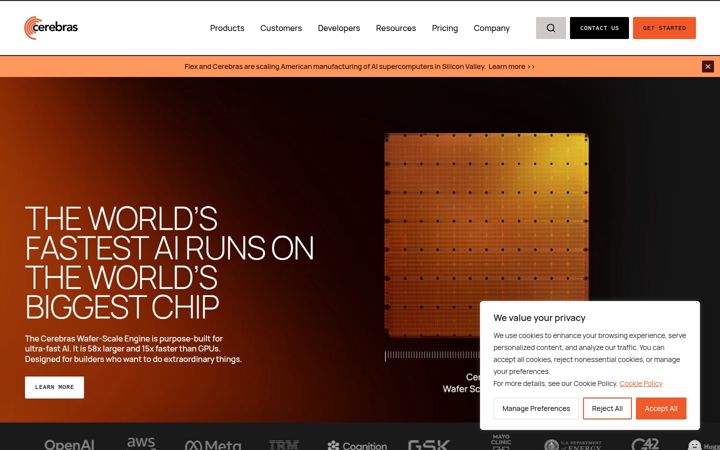Go to the Pricing page

pos(444,28)
